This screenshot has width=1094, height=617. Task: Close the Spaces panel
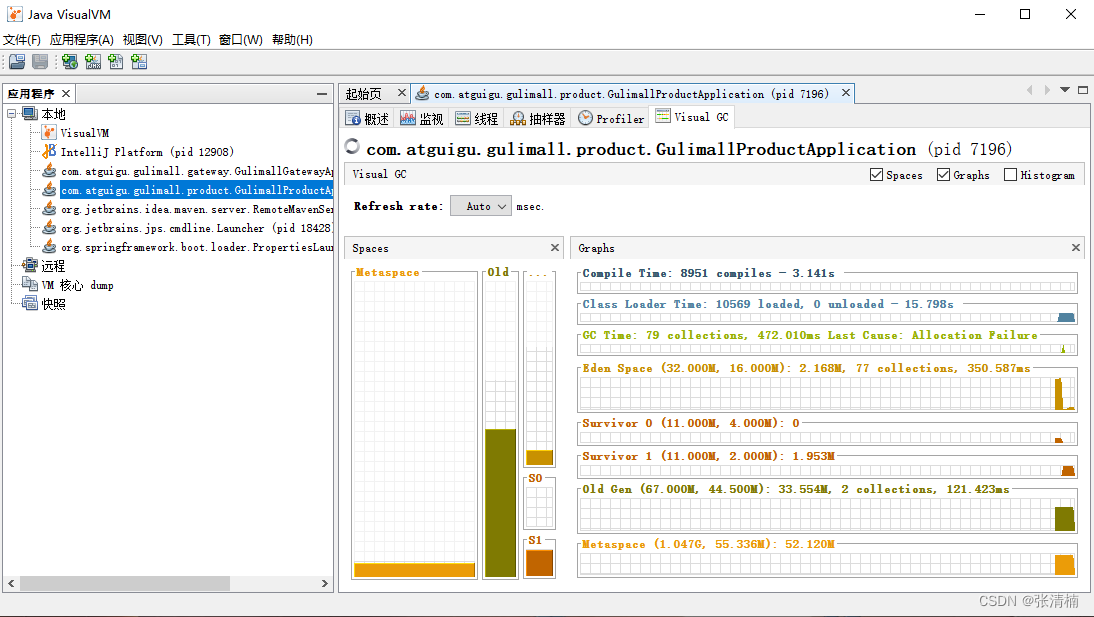[x=555, y=248]
